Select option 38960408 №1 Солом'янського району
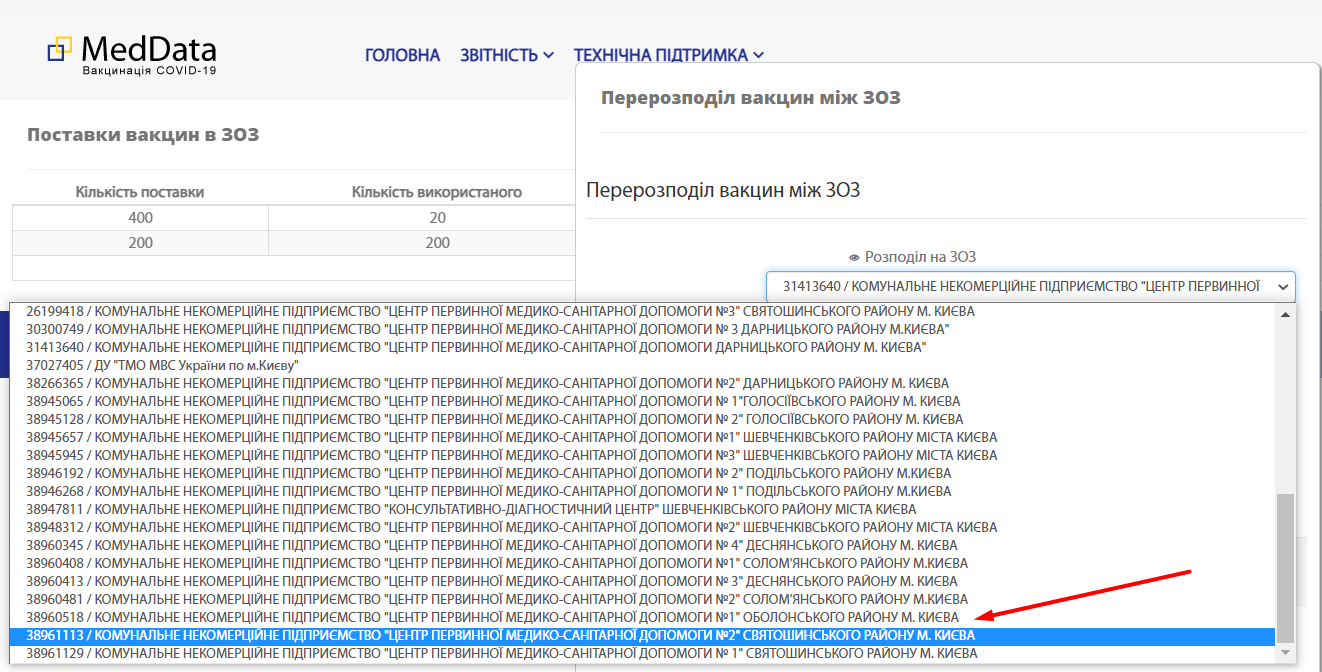 [496, 563]
